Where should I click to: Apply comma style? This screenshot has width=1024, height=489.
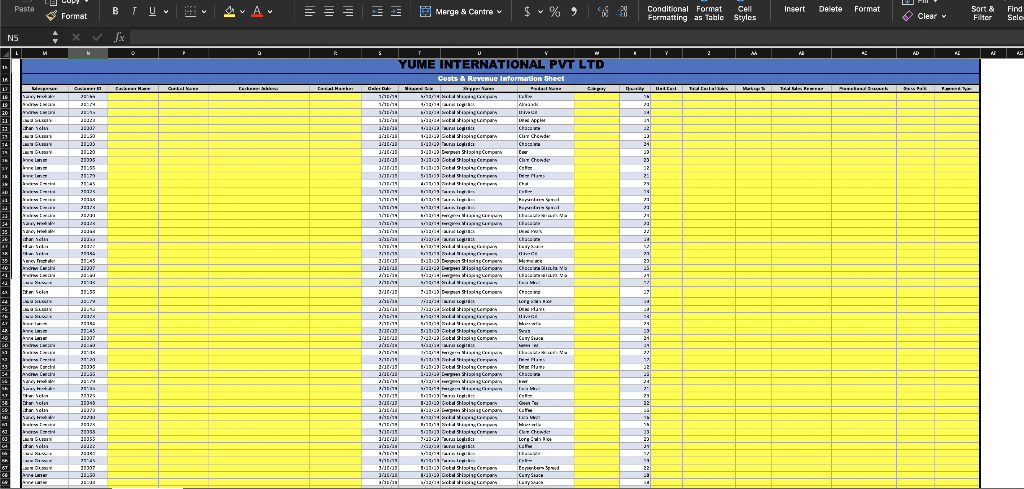(574, 11)
